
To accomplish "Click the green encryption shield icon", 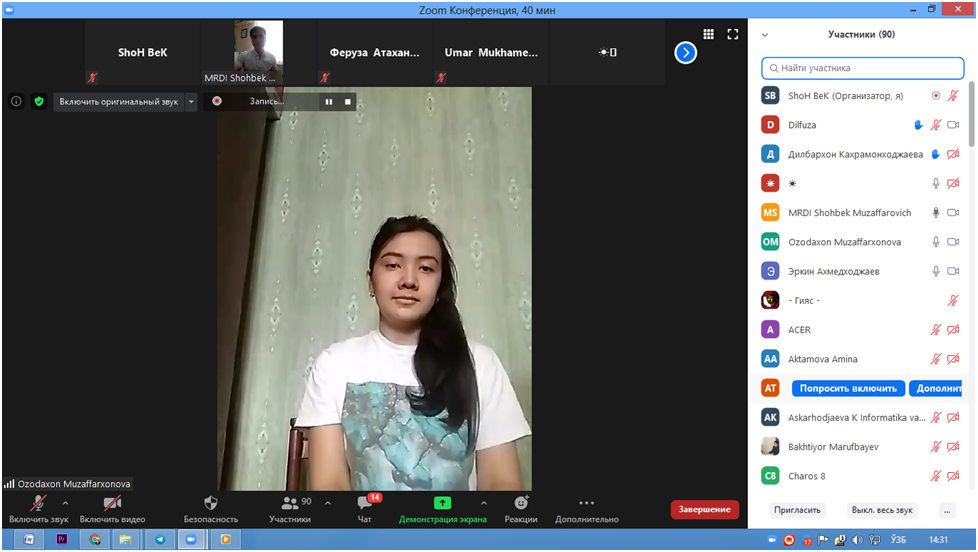I will coord(39,101).
